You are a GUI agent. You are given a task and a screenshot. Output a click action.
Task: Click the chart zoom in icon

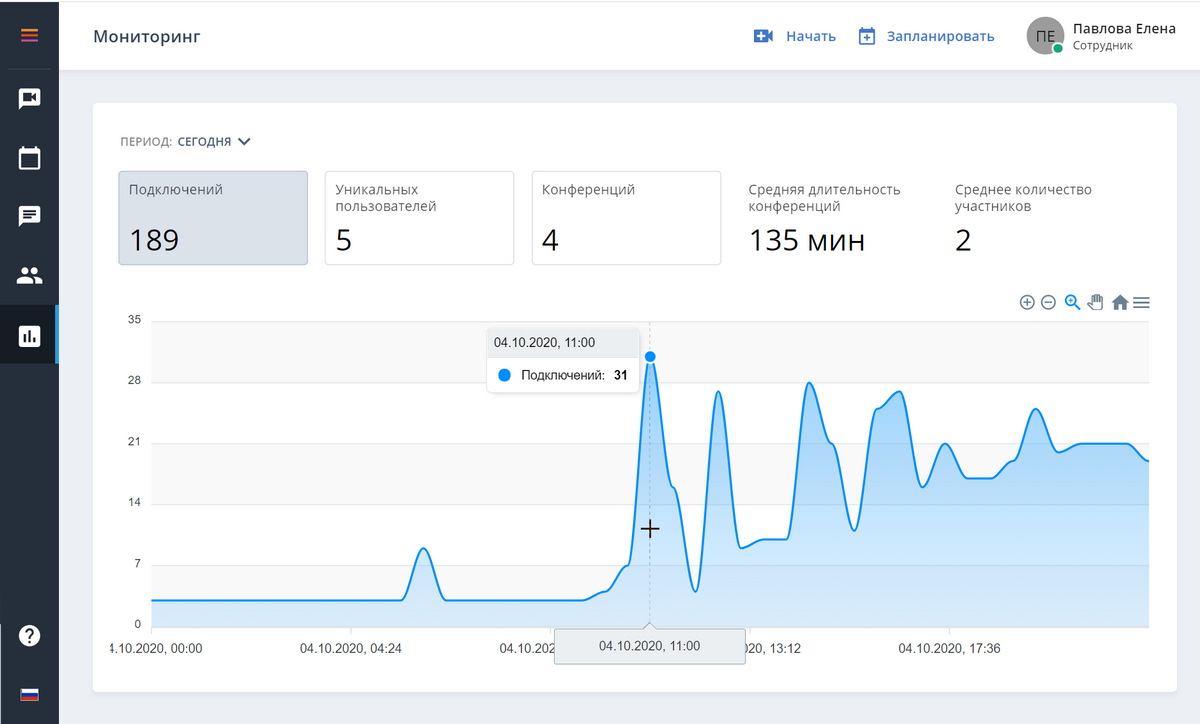pyautogui.click(x=1026, y=302)
